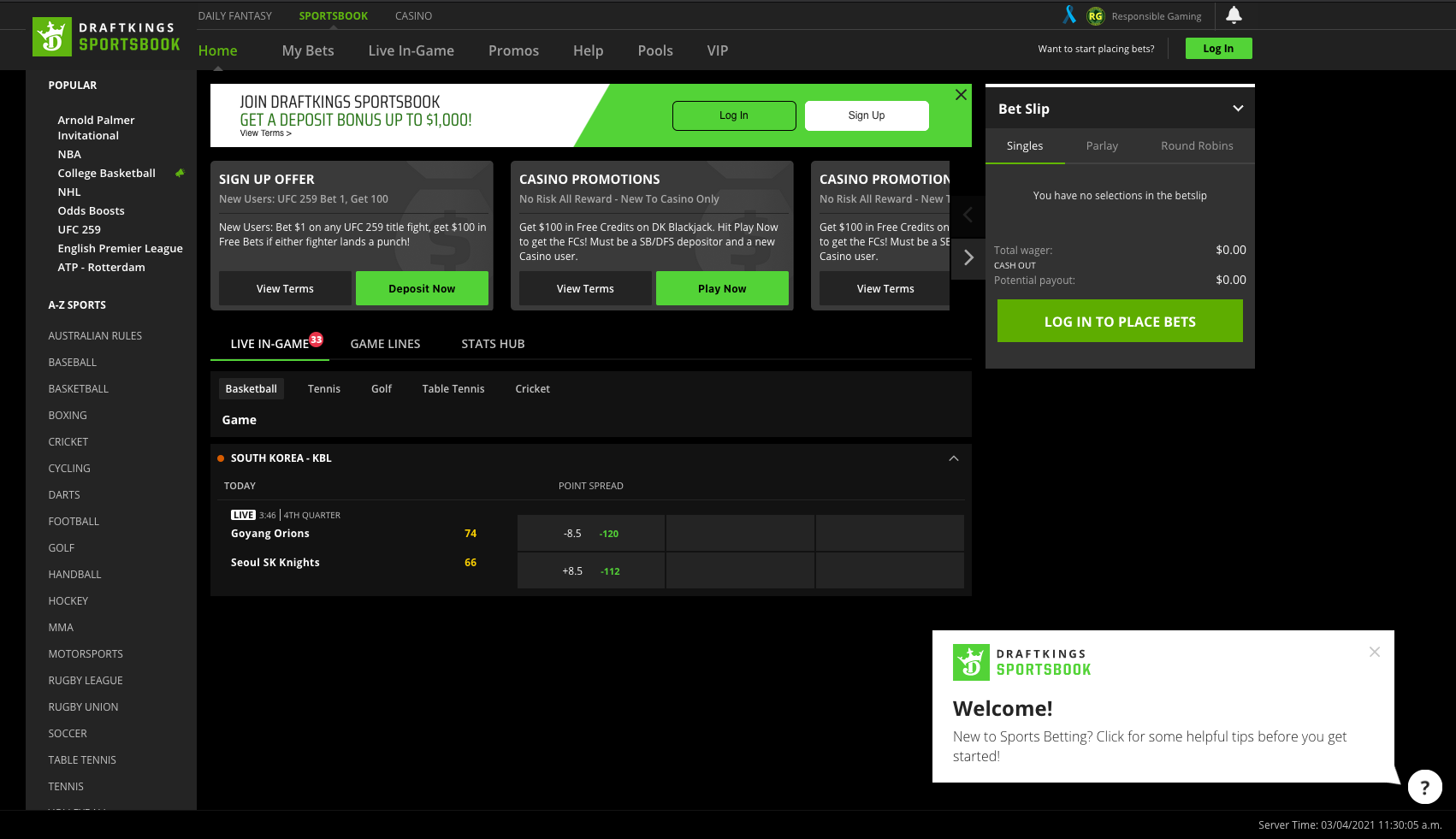Open Boxing in A-Z sports
Image resolution: width=1456 pixels, height=839 pixels.
68,416
